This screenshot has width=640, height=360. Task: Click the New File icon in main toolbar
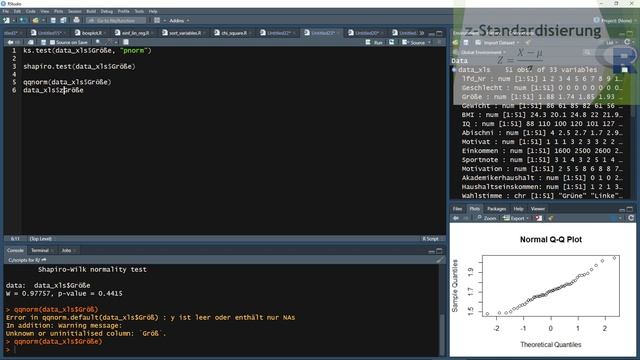point(6,20)
